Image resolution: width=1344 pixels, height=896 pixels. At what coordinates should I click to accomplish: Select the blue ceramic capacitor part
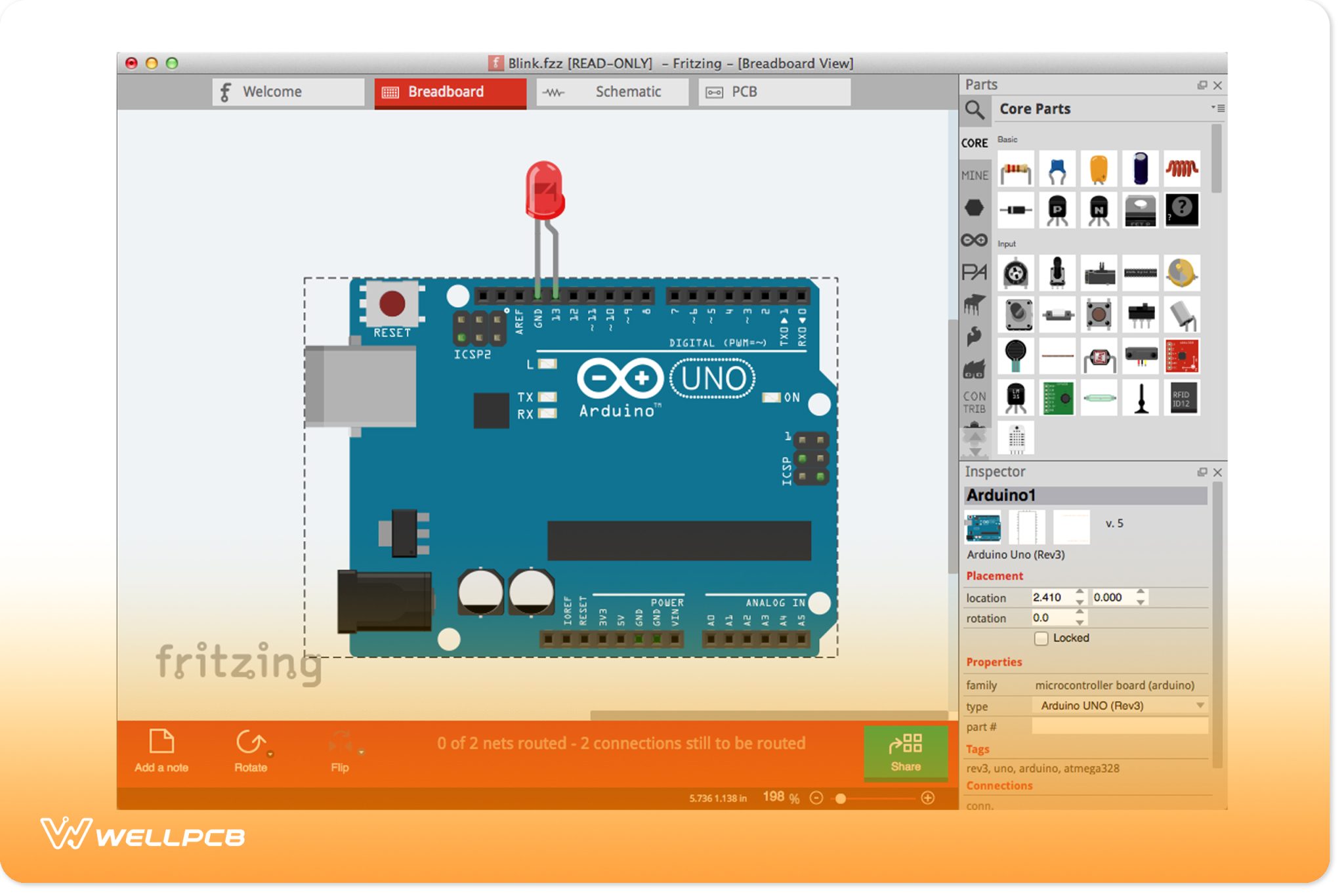[1057, 169]
